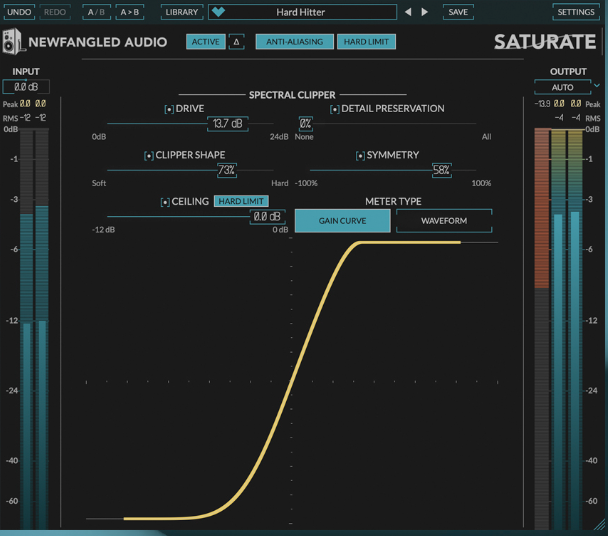Screen dimensions: 608x536
Task: Click the CLIPPER SHAPE bracket icon
Action: coord(149,156)
